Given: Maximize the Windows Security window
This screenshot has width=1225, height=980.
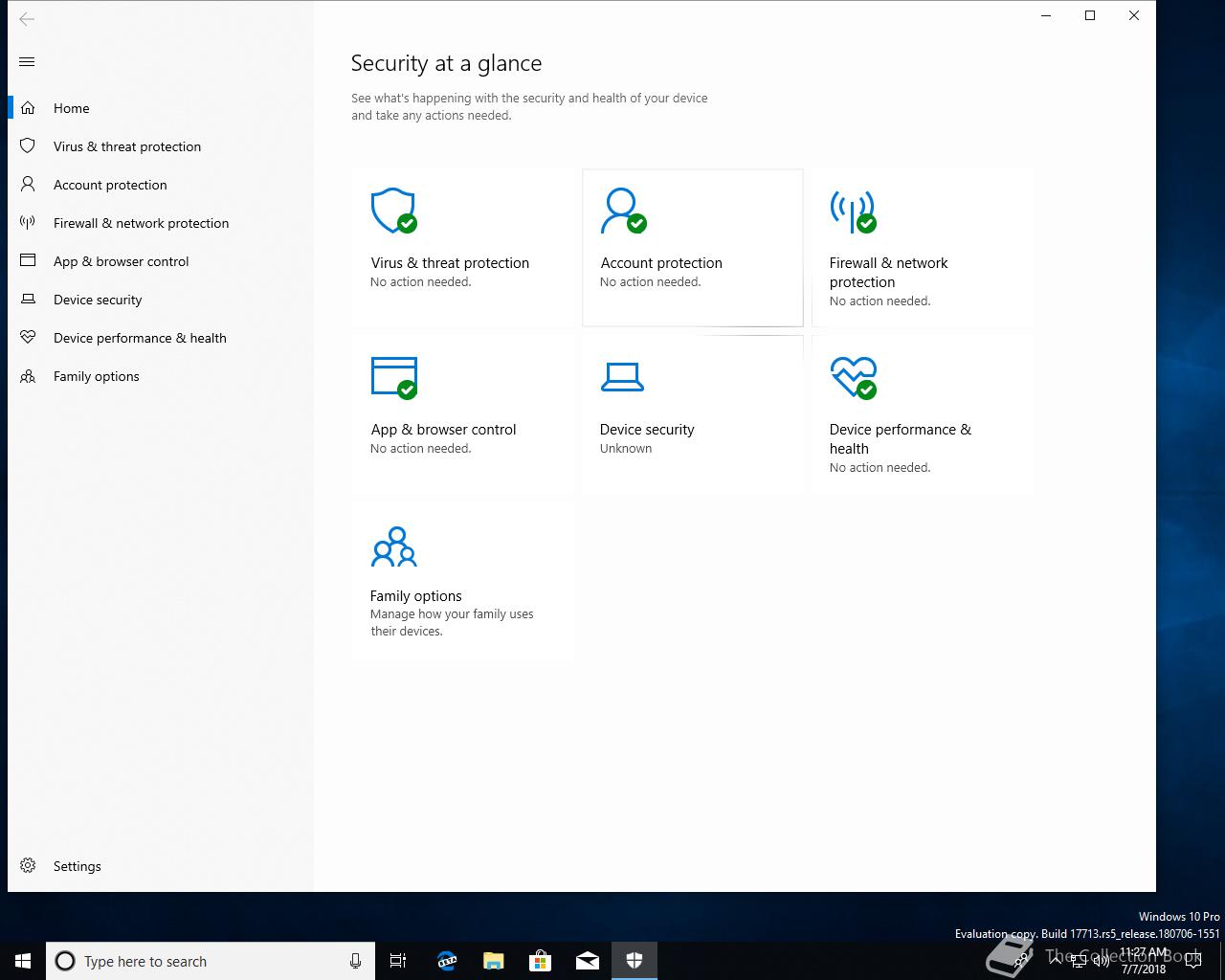Looking at the screenshot, I should pos(1090,15).
